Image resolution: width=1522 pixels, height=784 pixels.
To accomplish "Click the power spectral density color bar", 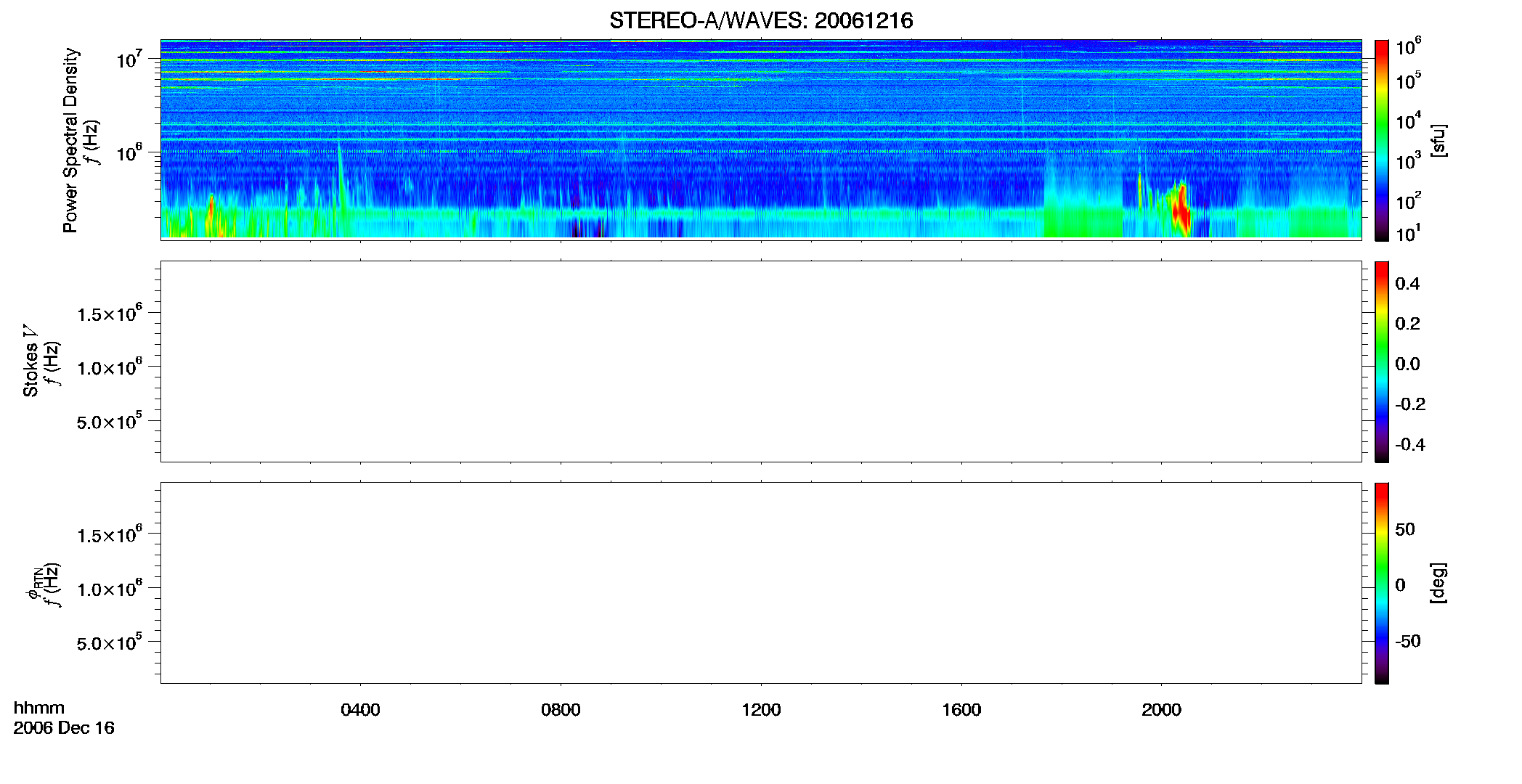I will click(1382, 140).
